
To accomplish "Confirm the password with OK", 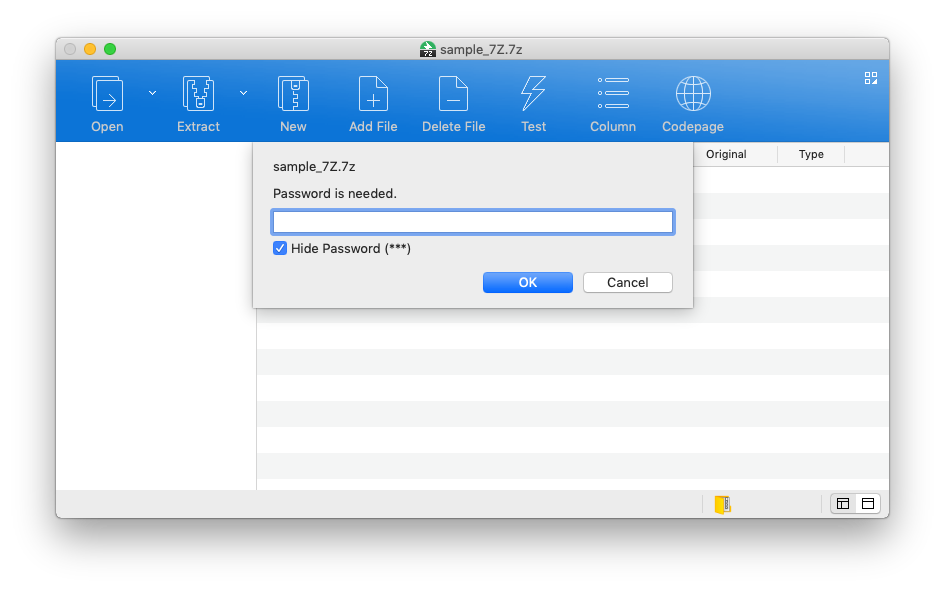I will click(527, 283).
